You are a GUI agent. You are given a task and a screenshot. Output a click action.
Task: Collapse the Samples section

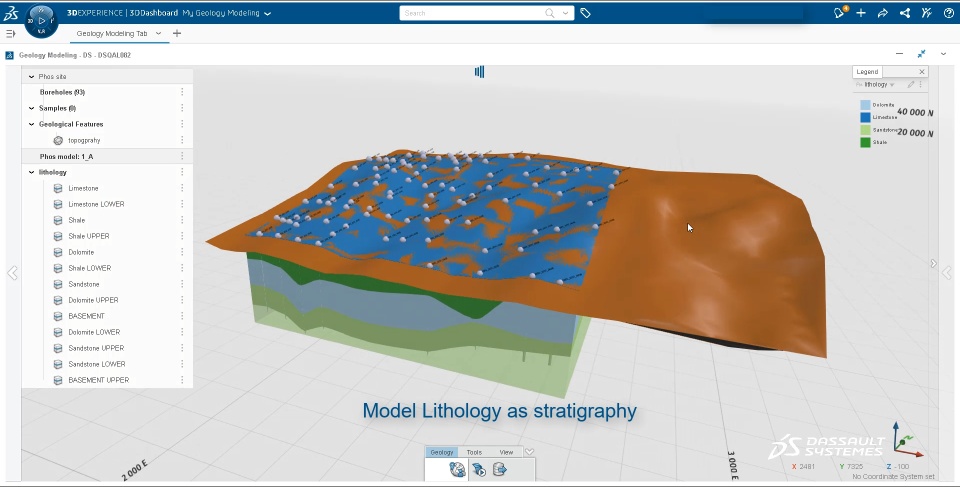31,108
